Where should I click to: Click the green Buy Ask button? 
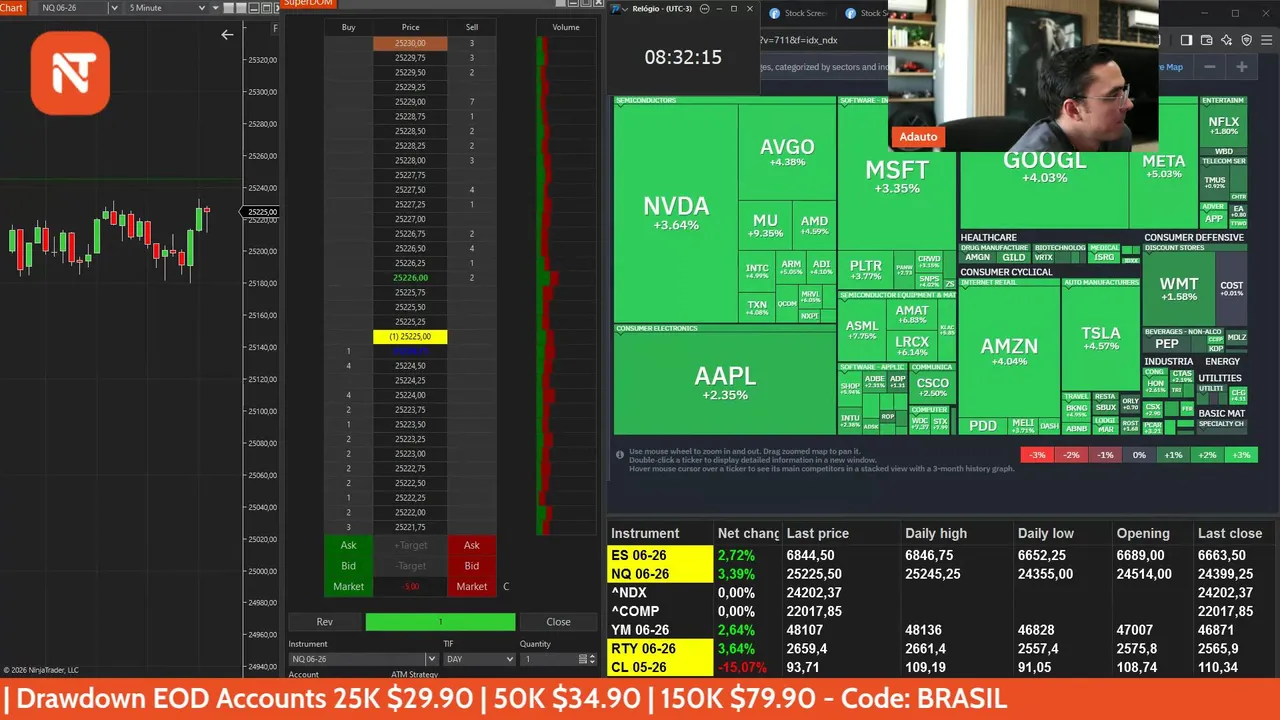click(348, 545)
